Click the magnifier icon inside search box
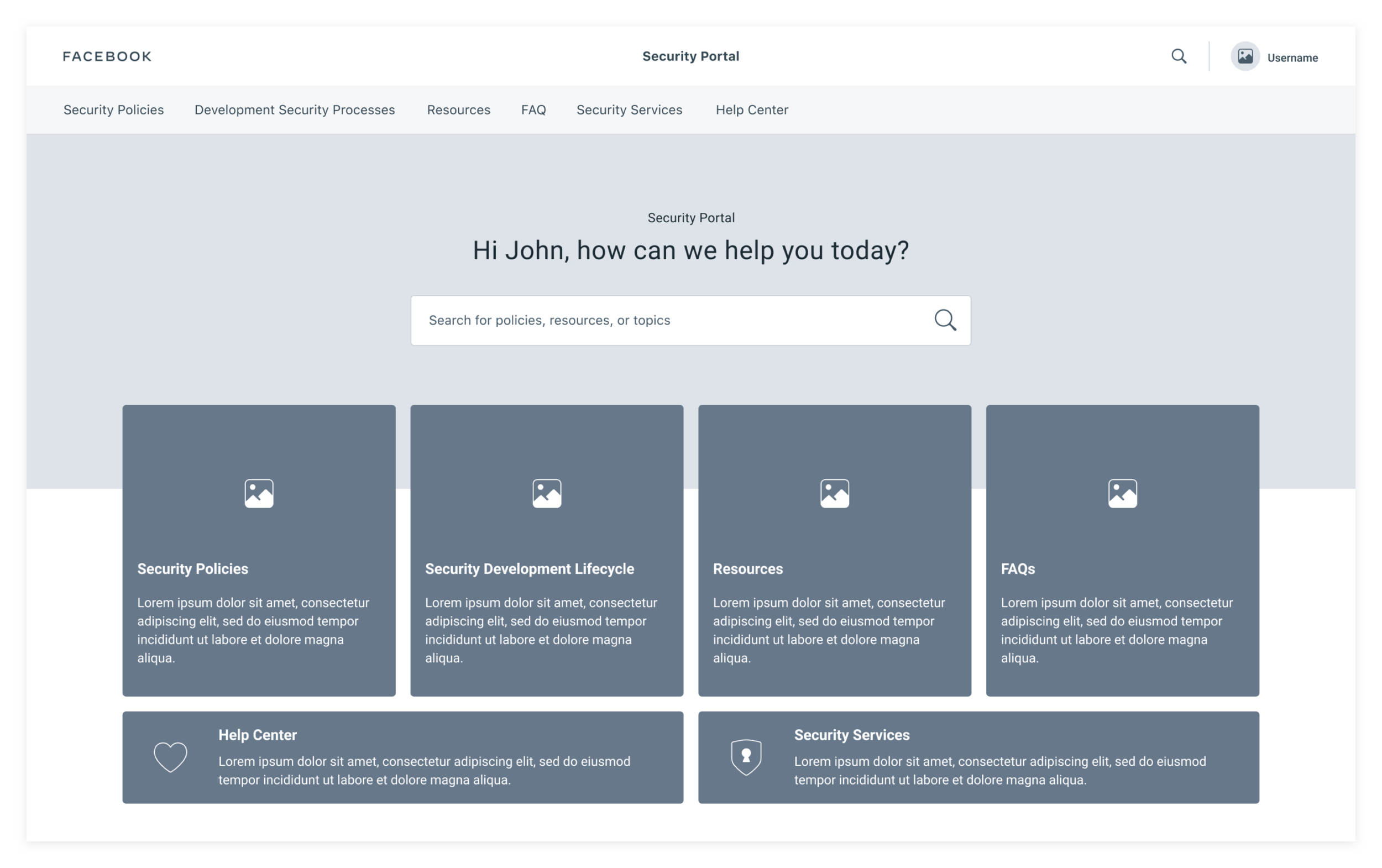The image size is (1382, 868). (x=945, y=320)
